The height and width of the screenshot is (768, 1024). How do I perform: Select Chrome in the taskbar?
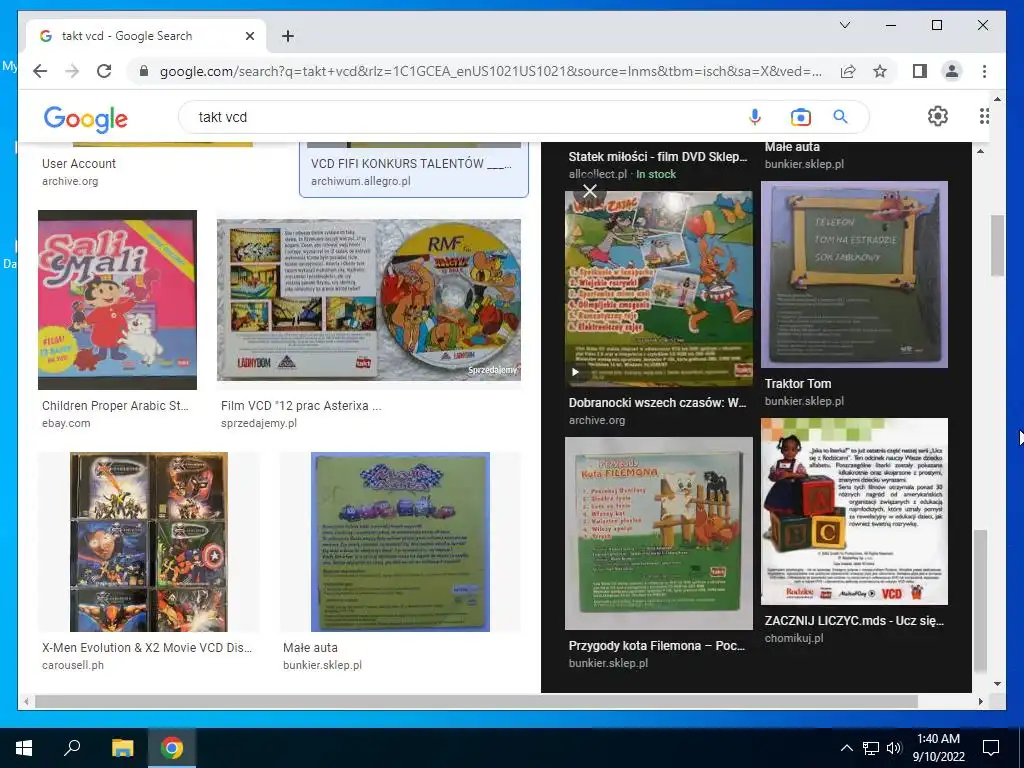pos(172,748)
